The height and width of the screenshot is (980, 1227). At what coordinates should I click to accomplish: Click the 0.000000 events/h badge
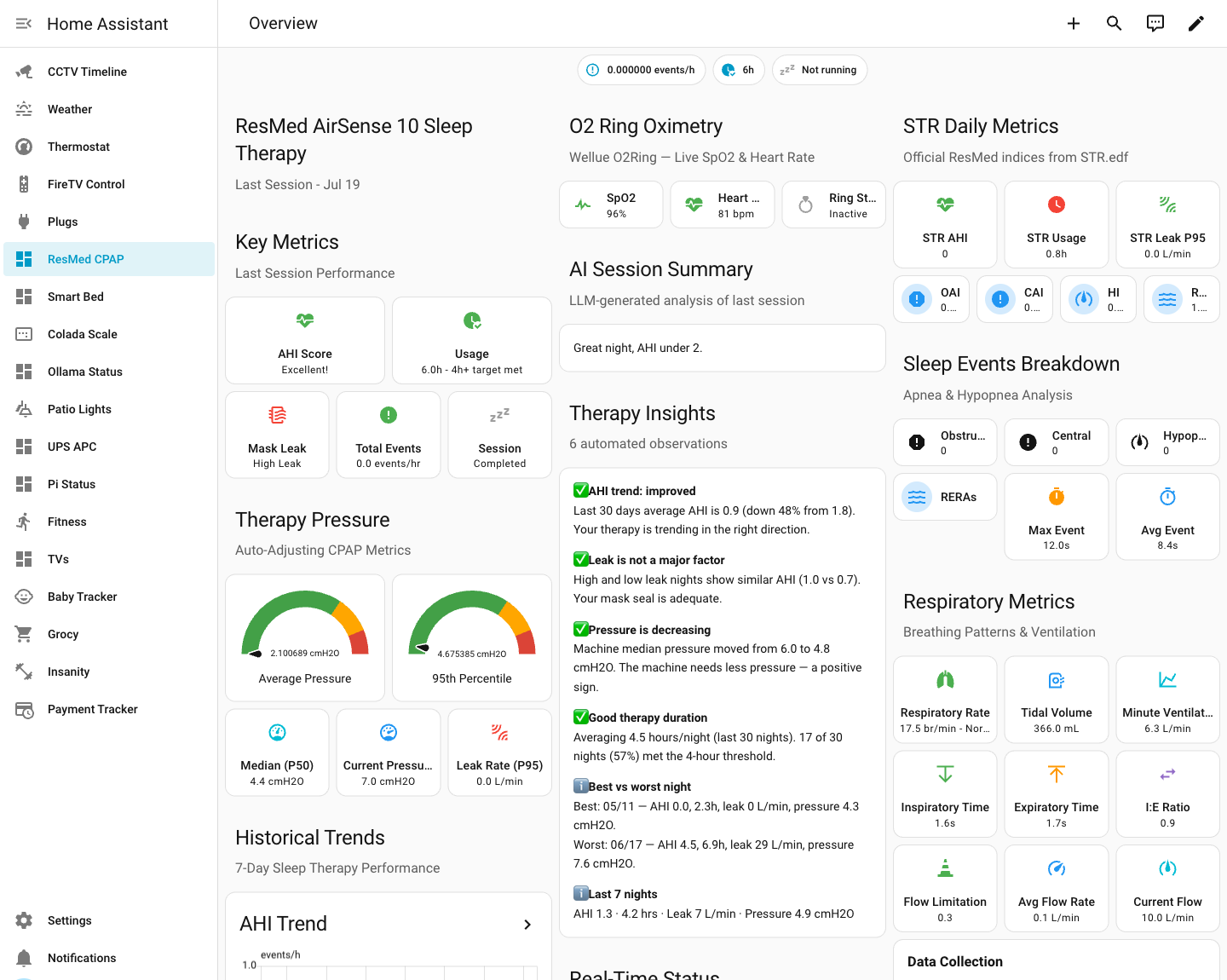[641, 70]
